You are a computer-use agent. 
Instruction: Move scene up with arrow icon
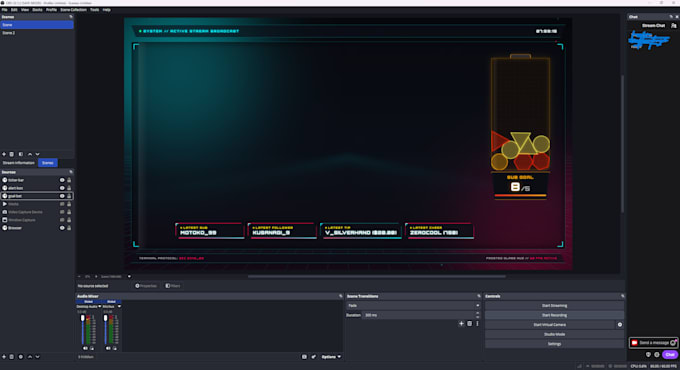click(30, 154)
